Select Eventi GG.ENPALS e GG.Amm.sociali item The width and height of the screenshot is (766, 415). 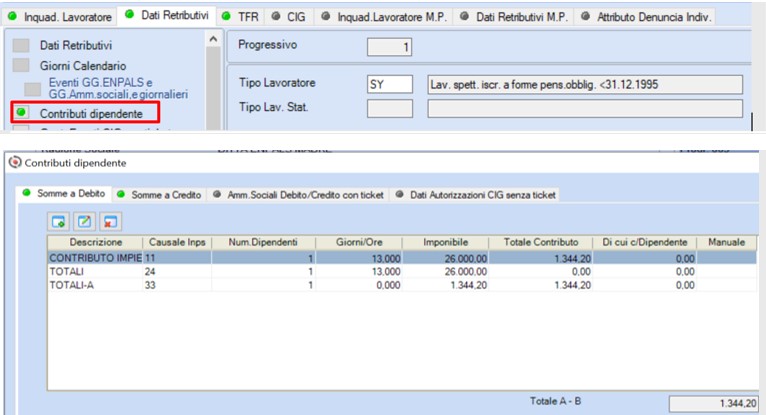pos(118,88)
